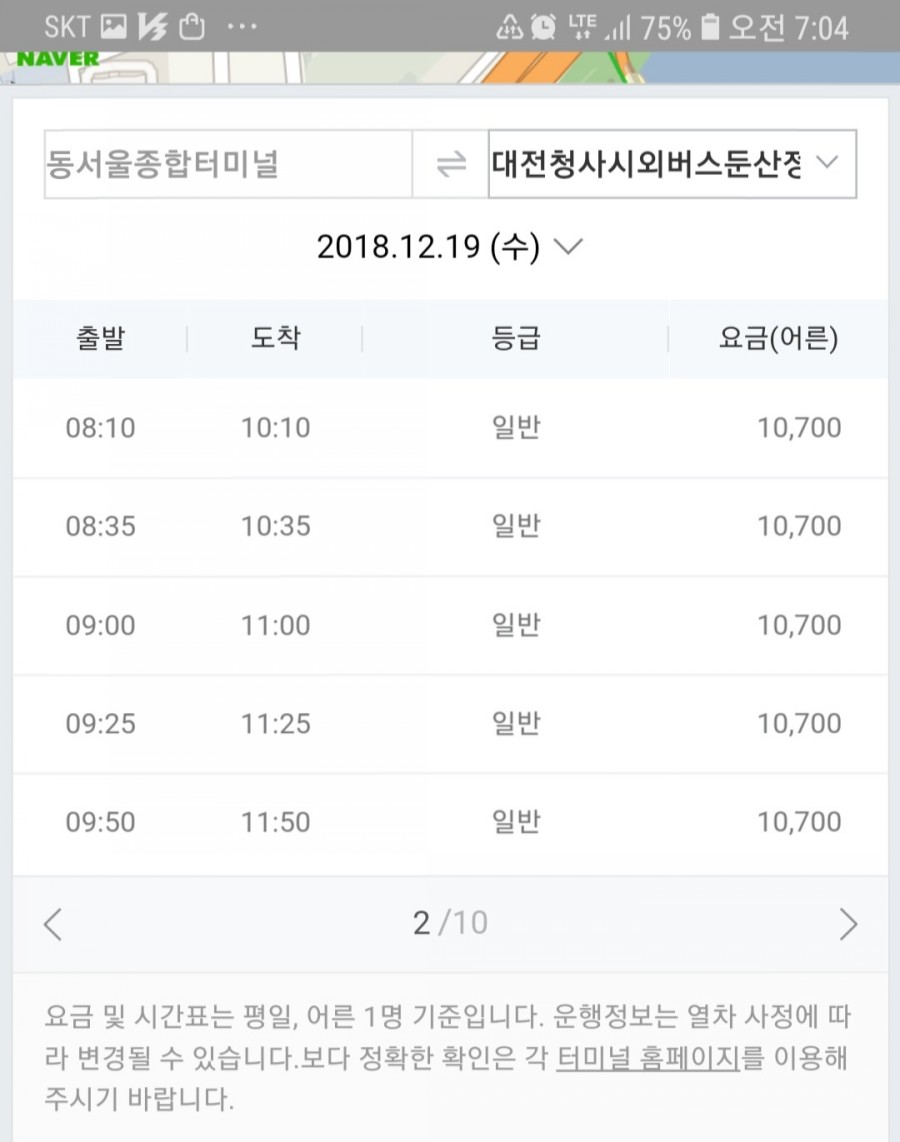This screenshot has width=900, height=1142.
Task: Tap the shopping bag notification icon
Action: (192, 27)
